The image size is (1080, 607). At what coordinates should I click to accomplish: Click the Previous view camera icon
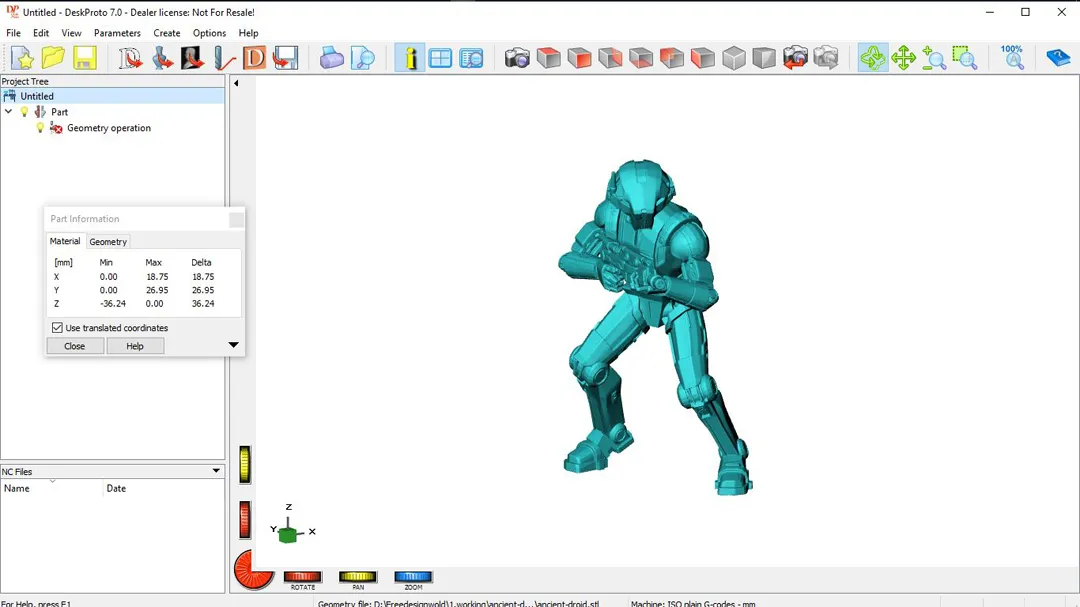pyautogui.click(x=796, y=58)
